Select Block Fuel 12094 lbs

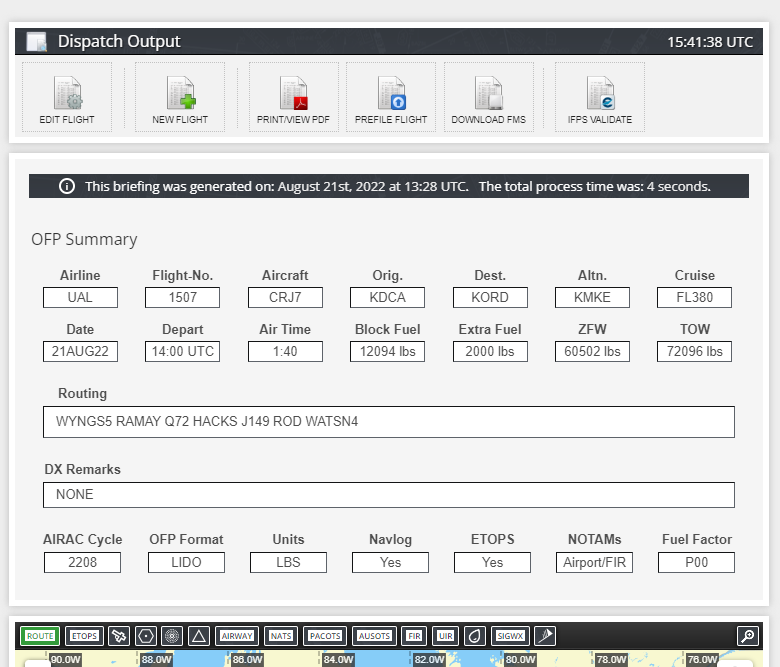pyautogui.click(x=388, y=352)
